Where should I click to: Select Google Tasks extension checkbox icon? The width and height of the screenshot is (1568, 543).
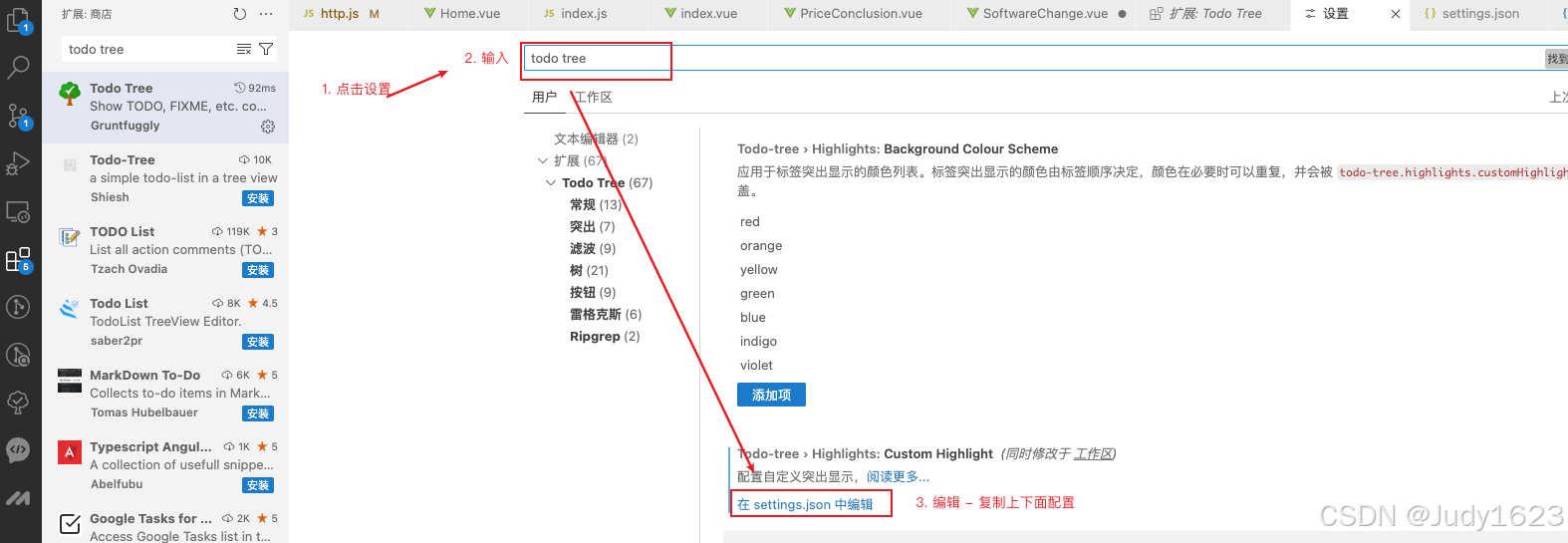pyautogui.click(x=70, y=524)
